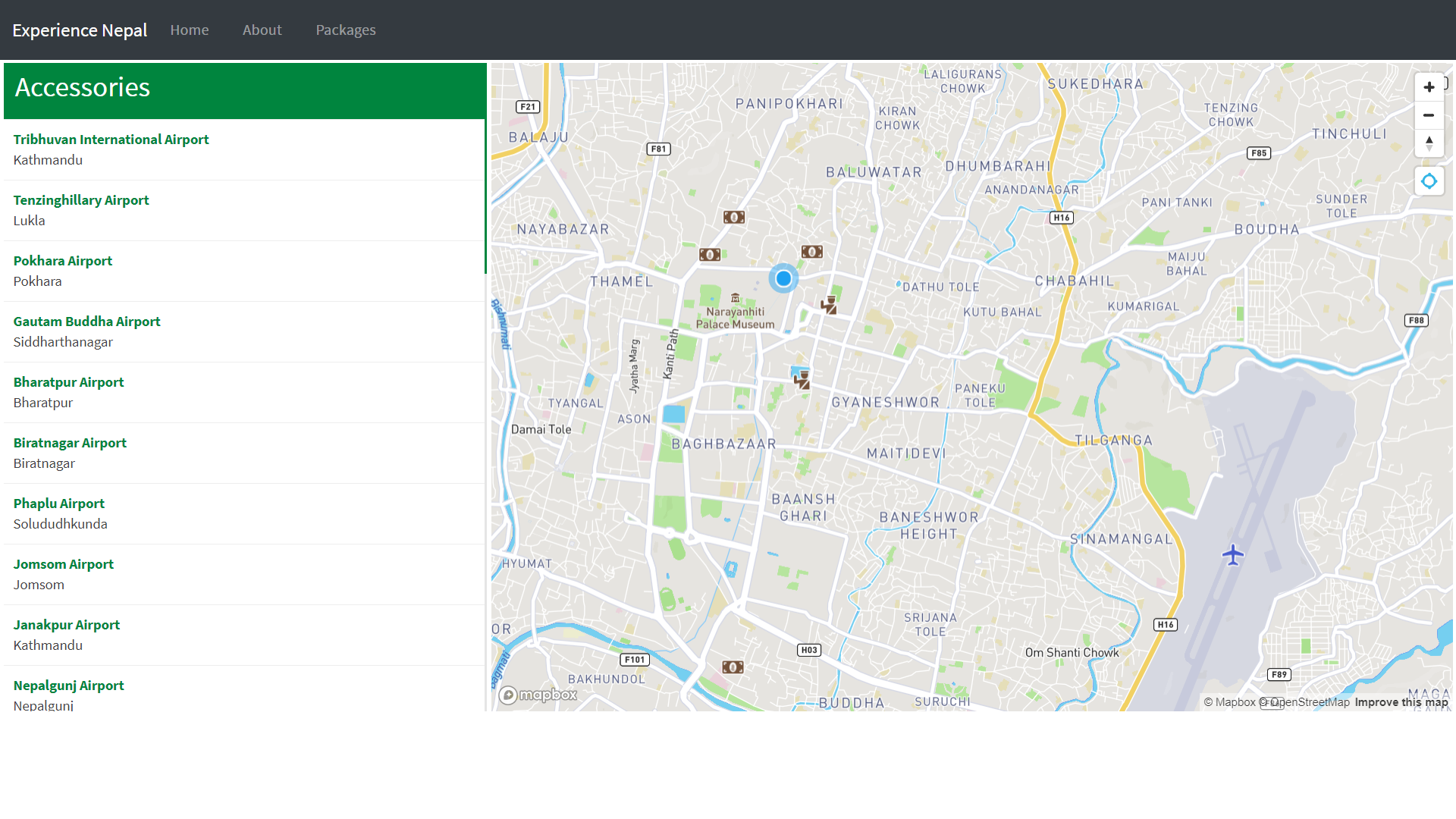The height and width of the screenshot is (819, 1456).
Task: Click the Packages tab in navigation
Action: coord(346,30)
